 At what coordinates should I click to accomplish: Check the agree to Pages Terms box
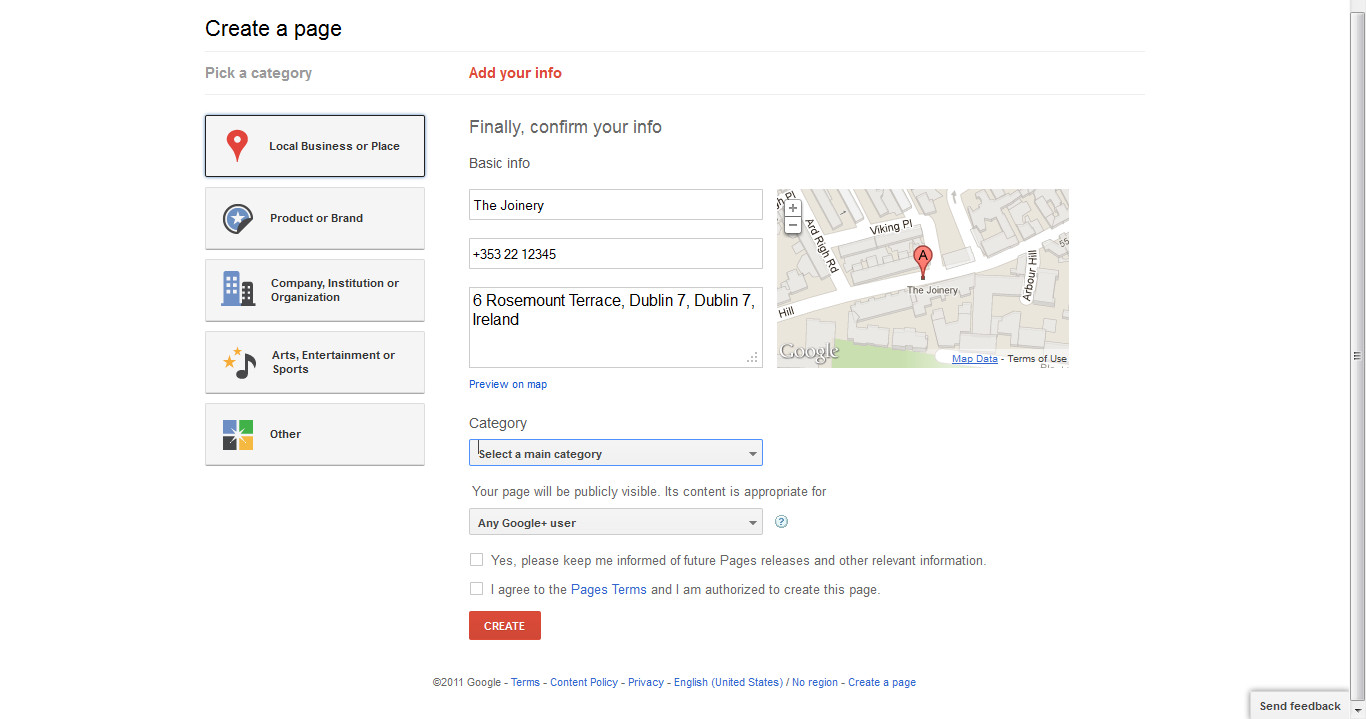click(x=477, y=589)
